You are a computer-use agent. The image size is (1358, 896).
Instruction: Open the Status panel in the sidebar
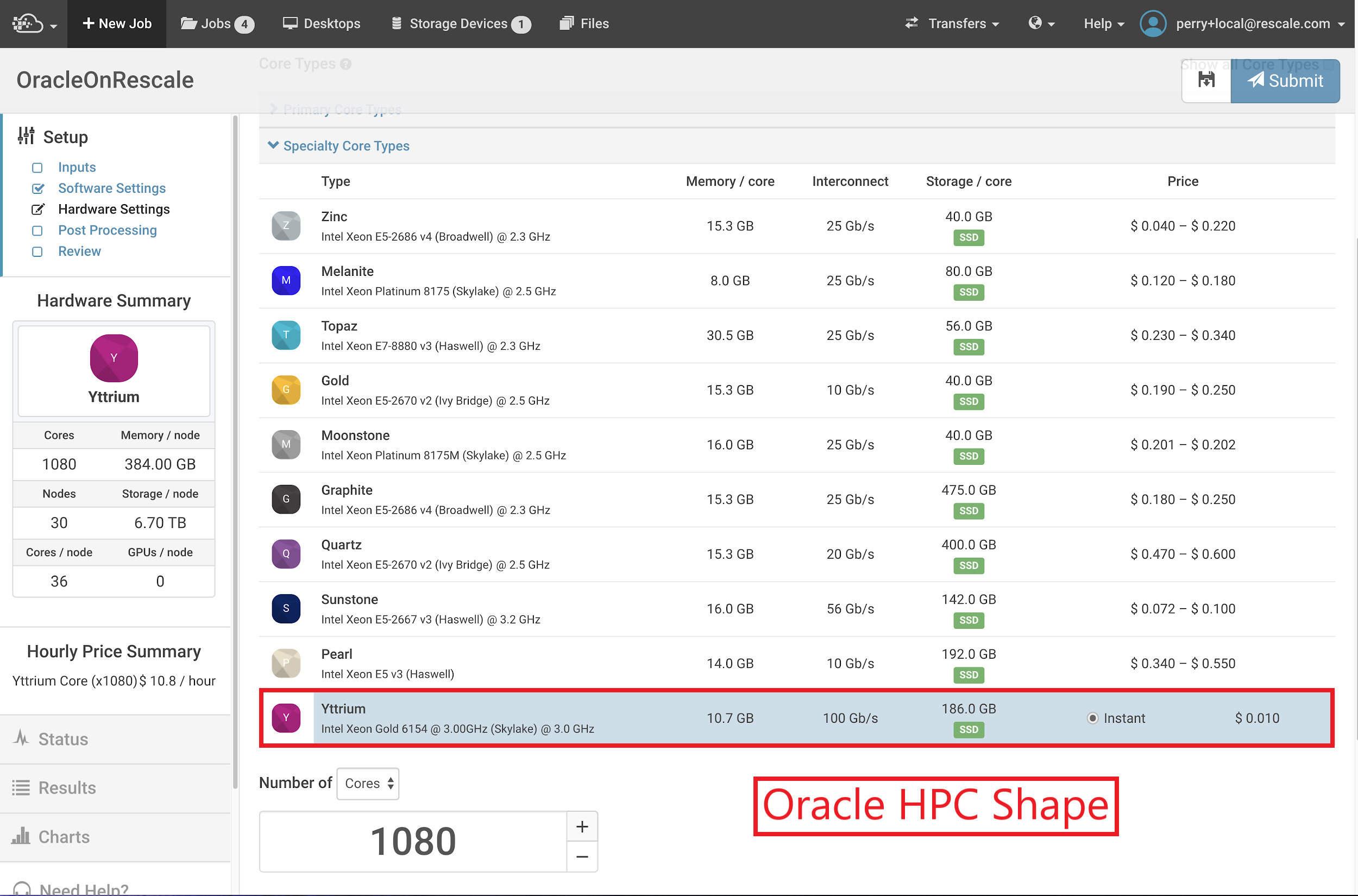[x=62, y=739]
